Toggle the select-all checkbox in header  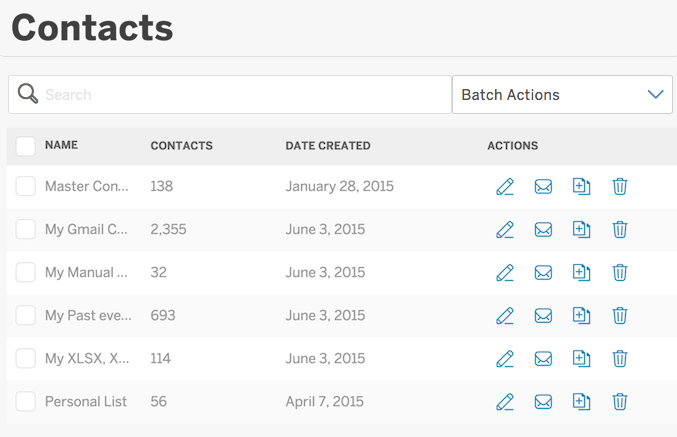pos(25,146)
